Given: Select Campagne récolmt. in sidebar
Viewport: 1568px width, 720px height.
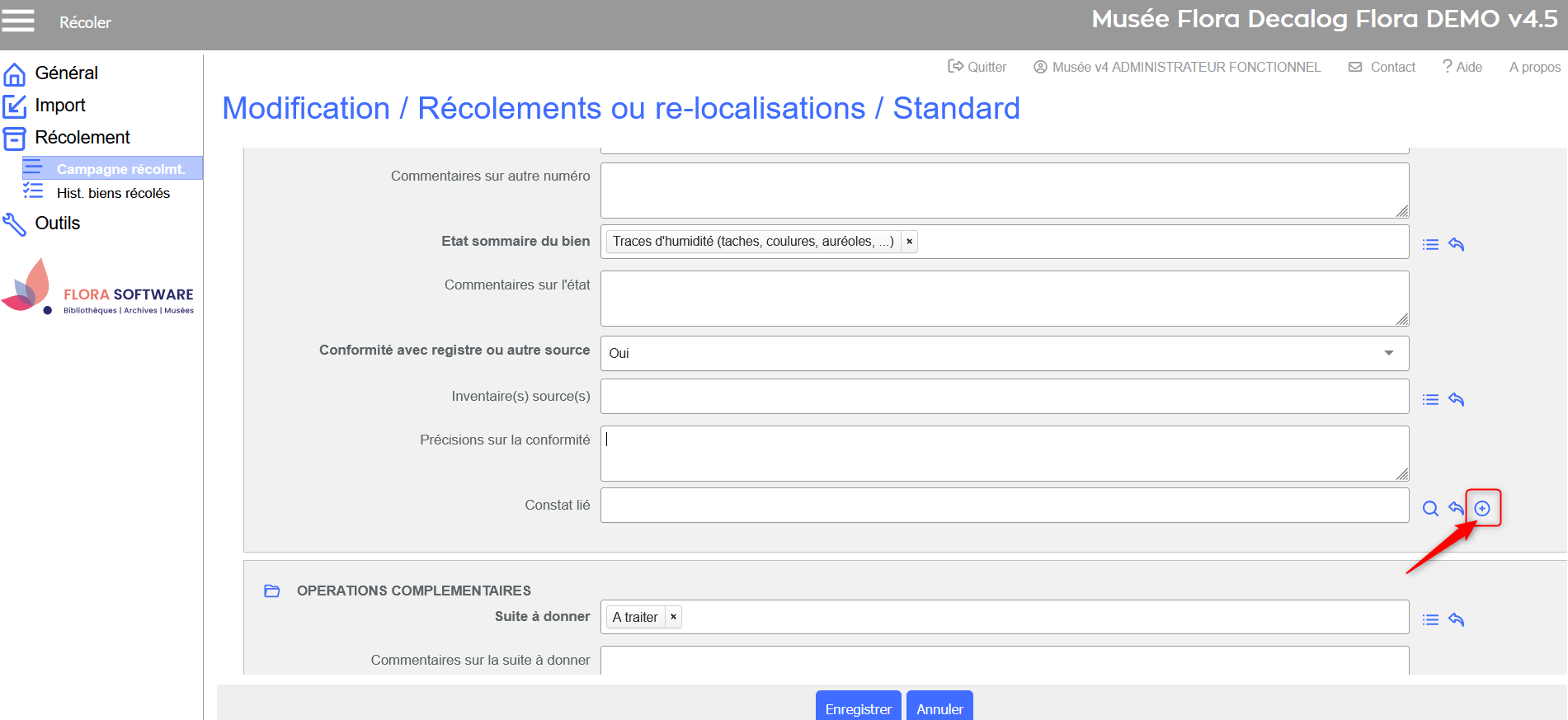Looking at the screenshot, I should coord(120,169).
